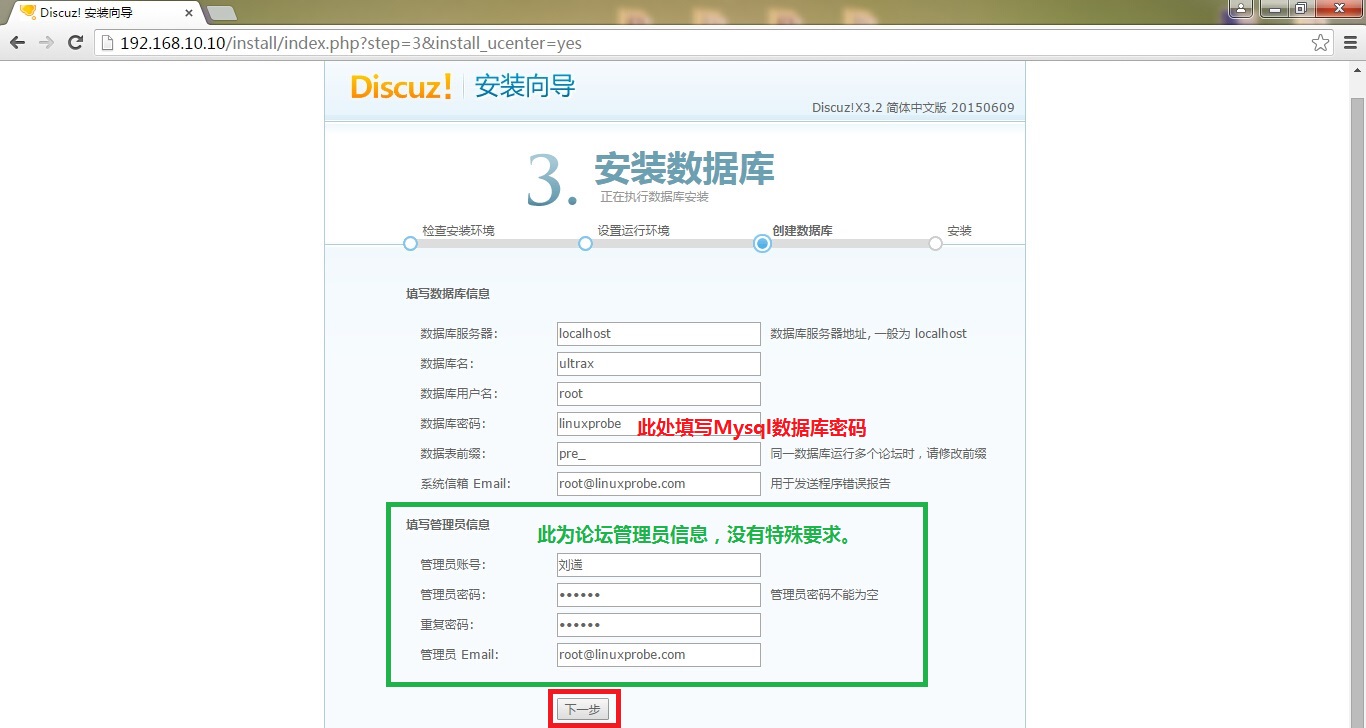
Task: Click the browser forward arrow
Action: click(46, 43)
